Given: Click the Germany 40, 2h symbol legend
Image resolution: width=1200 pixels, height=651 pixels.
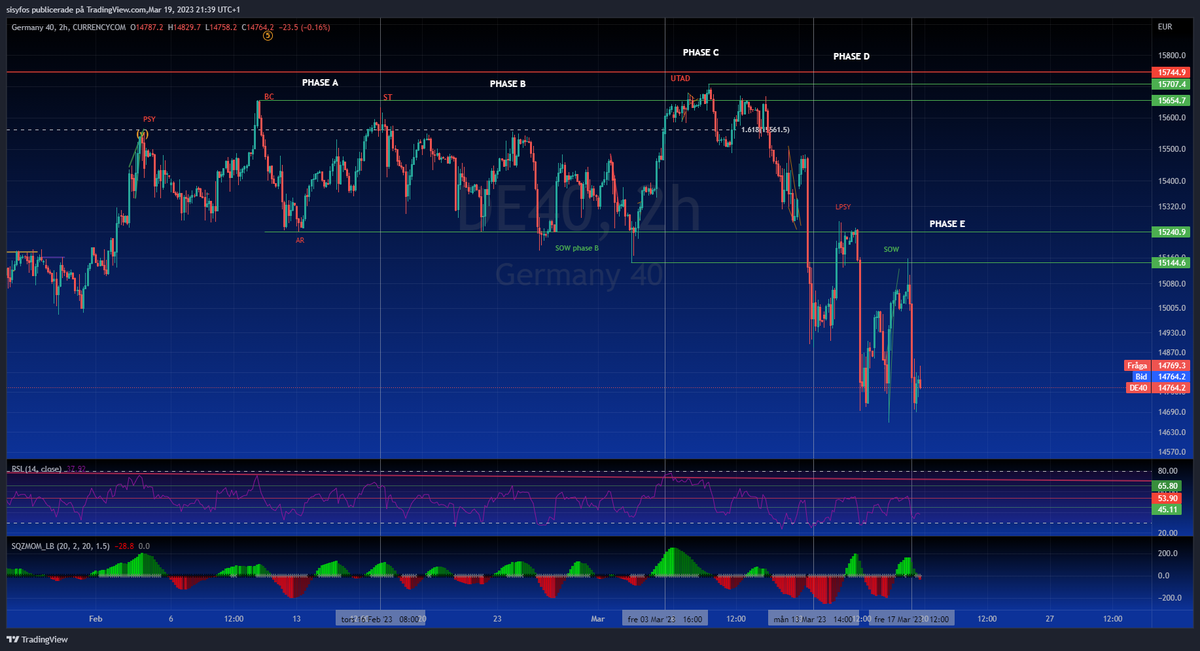Looking at the screenshot, I should point(69,26).
